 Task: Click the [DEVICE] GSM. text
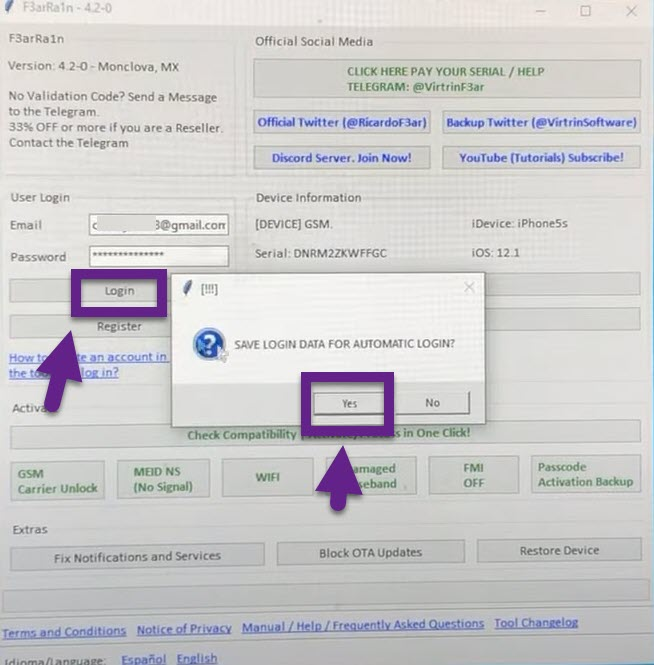293,224
